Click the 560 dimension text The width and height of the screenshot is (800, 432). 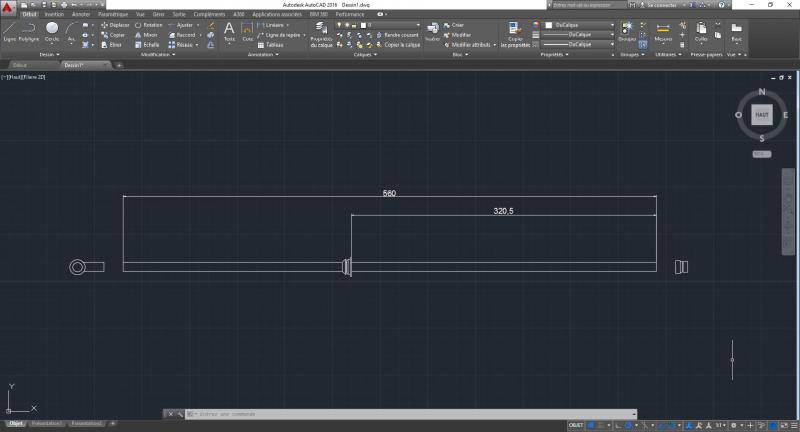click(389, 193)
